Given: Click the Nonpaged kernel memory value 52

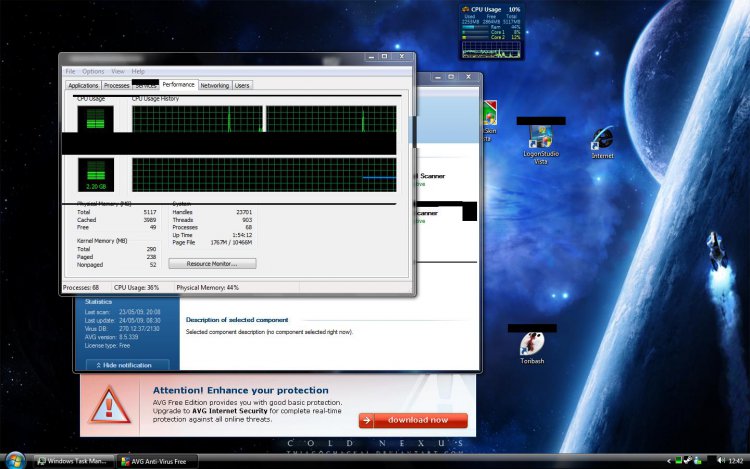Looking at the screenshot, I should point(153,264).
